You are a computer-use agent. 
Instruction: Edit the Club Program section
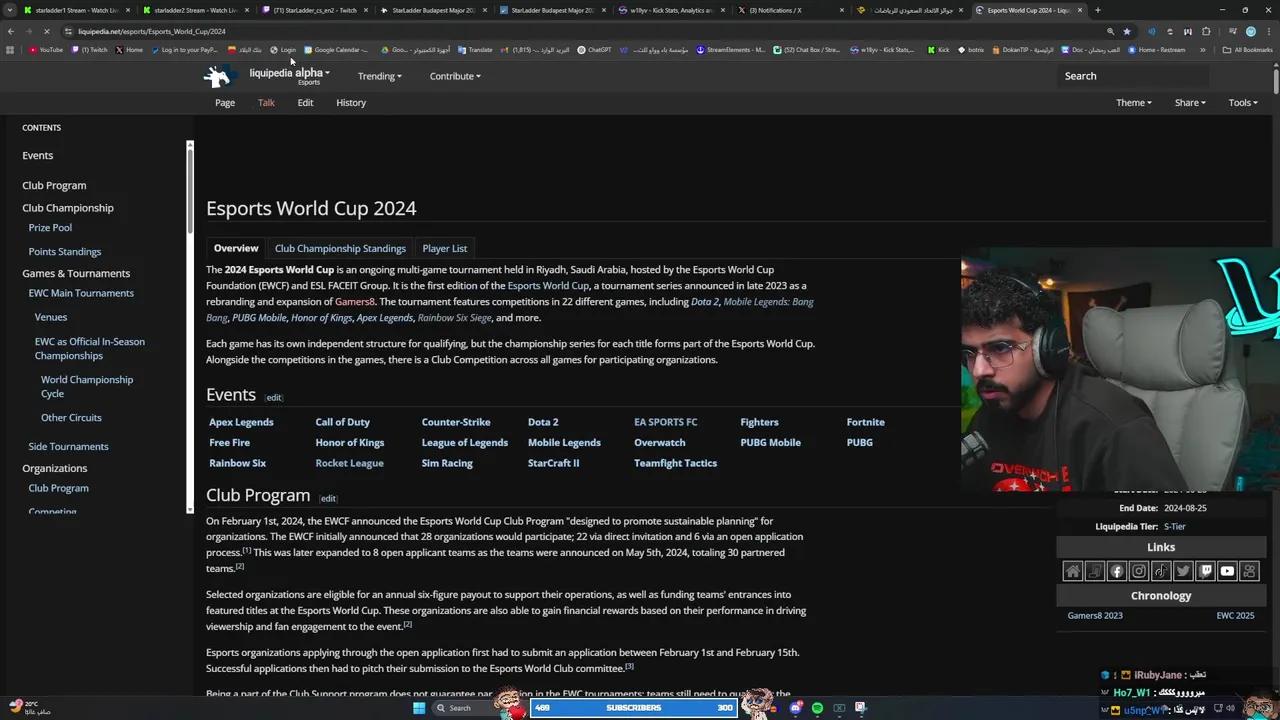[327, 498]
